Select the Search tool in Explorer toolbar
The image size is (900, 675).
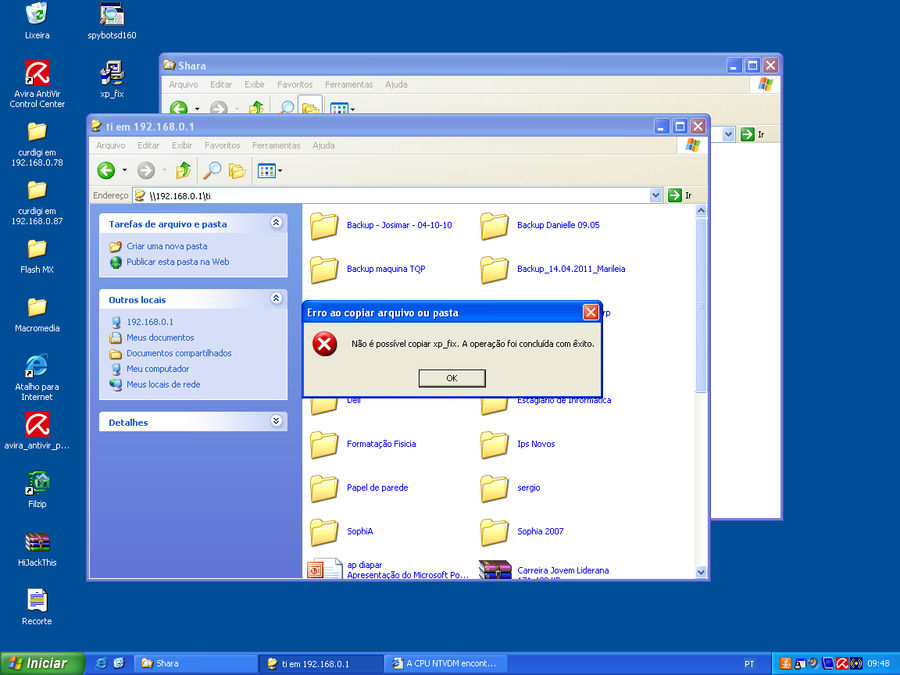pyautogui.click(x=212, y=169)
